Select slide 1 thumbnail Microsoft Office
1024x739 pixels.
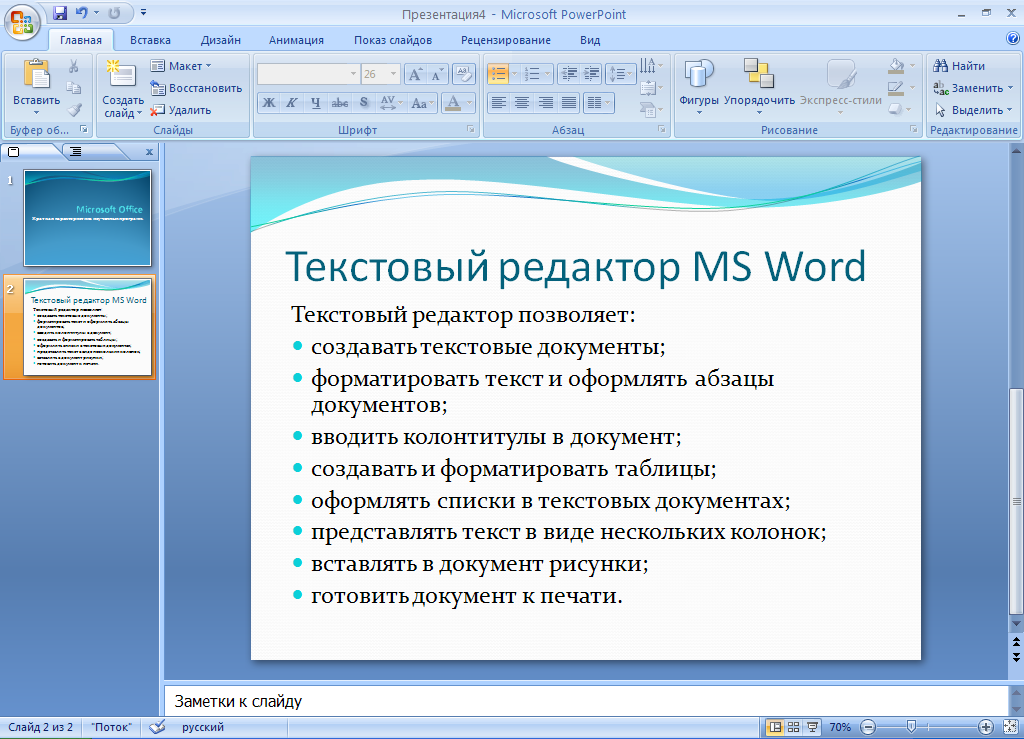[x=88, y=217]
